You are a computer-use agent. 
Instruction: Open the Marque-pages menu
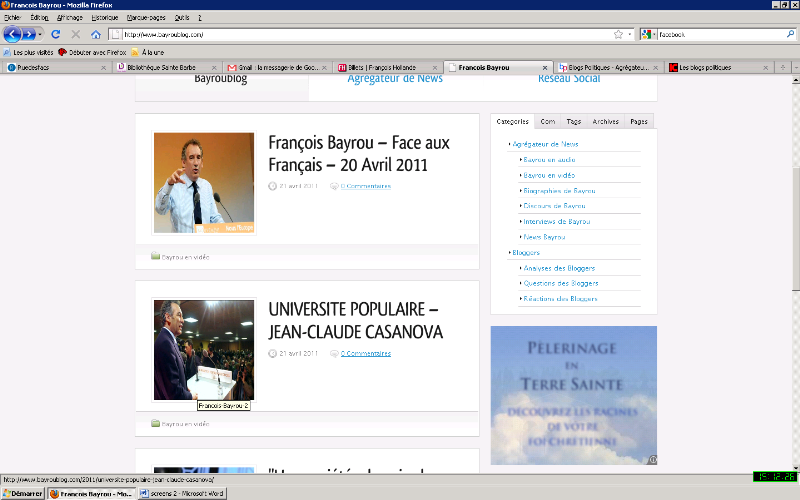point(146,17)
